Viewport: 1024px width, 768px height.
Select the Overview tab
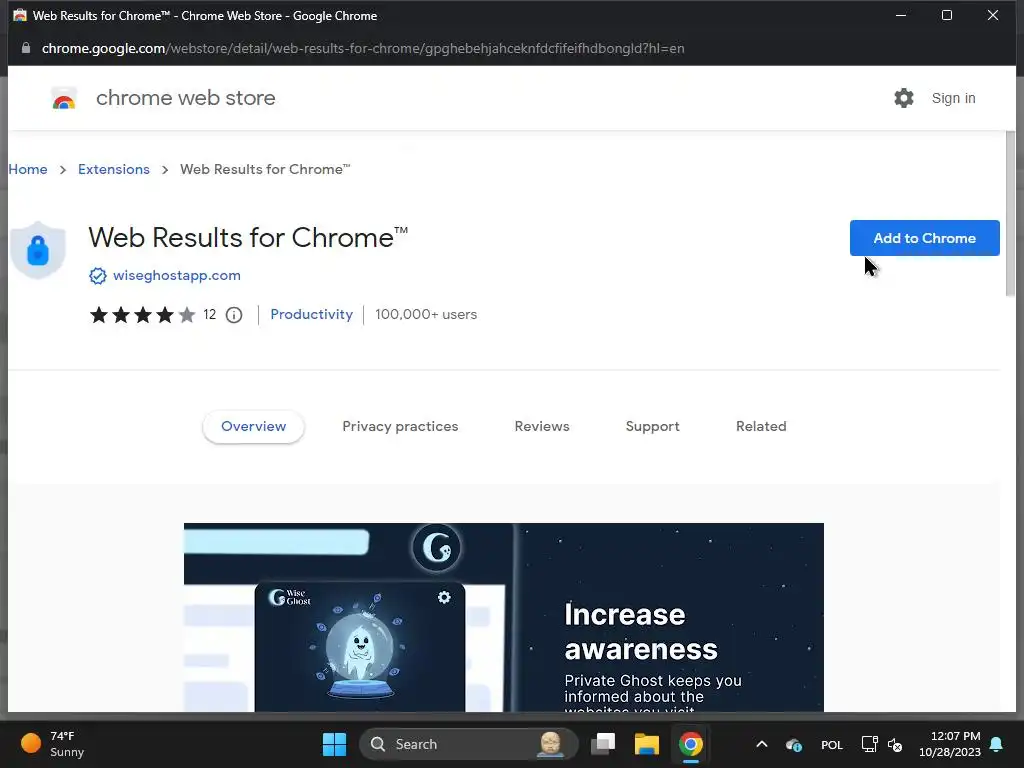tap(253, 426)
